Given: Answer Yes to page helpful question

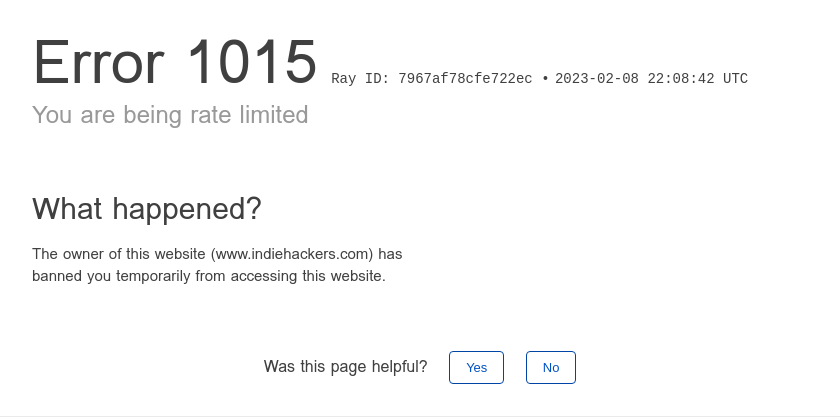Looking at the screenshot, I should click(476, 368).
